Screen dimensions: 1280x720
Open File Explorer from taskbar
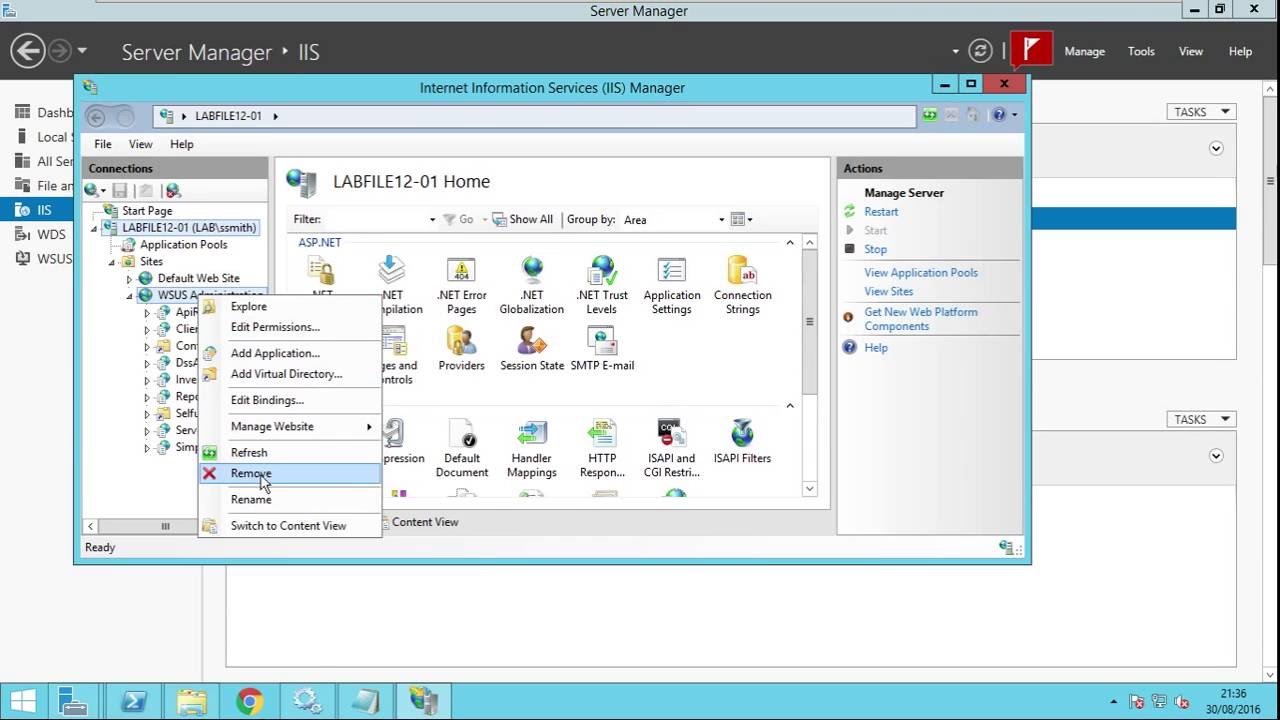click(x=192, y=701)
